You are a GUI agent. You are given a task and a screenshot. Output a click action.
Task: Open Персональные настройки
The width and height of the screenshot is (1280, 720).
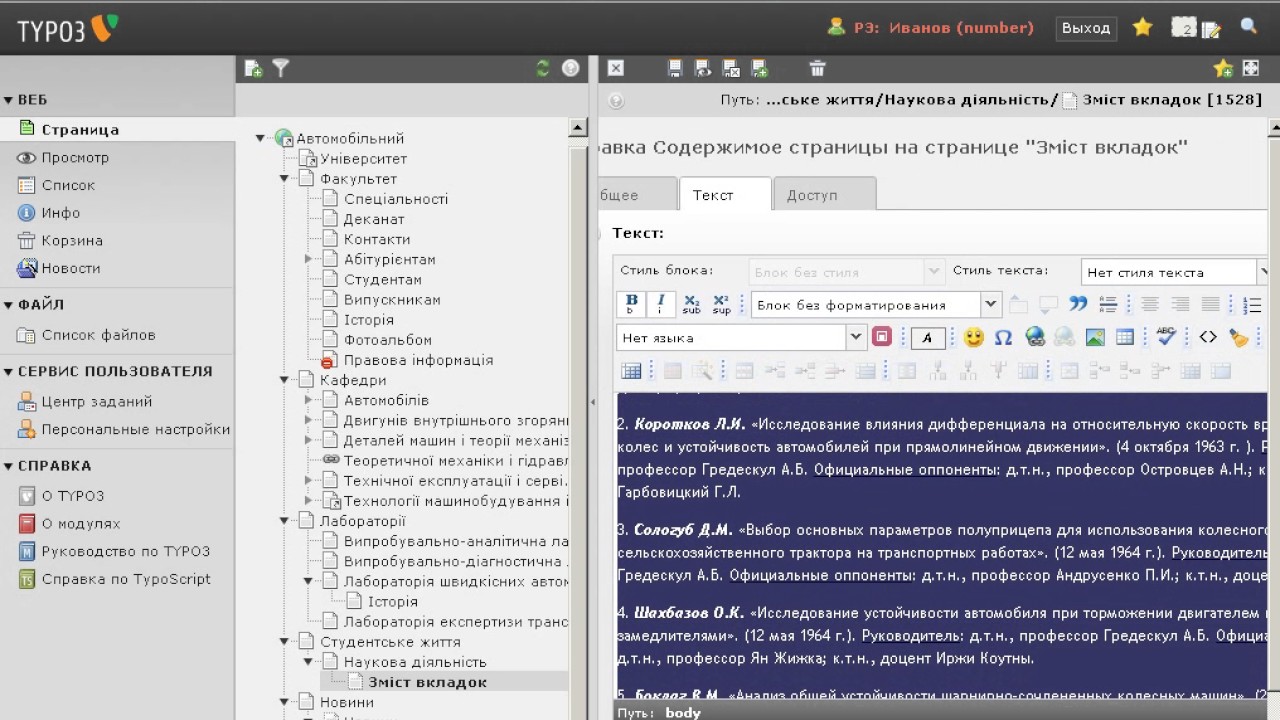(136, 429)
